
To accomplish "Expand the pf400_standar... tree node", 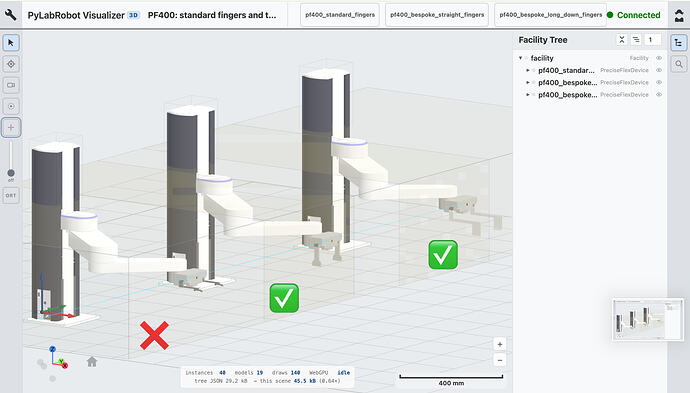I will click(528, 70).
